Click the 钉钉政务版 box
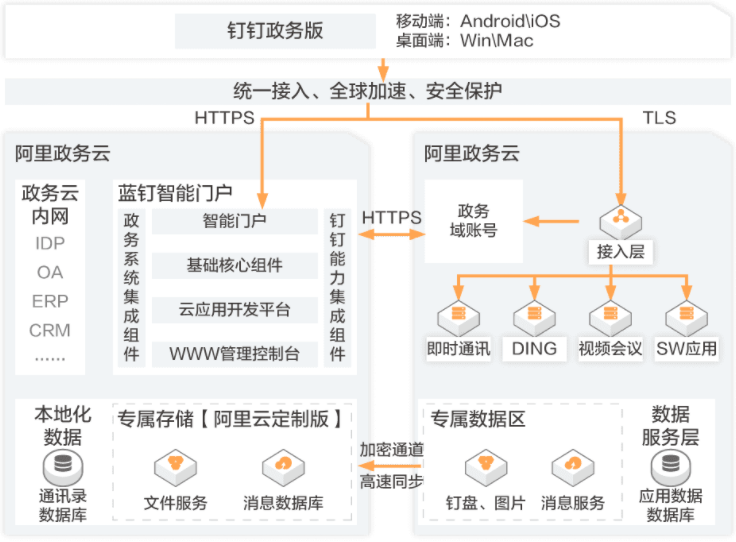736x542 pixels. point(275,31)
